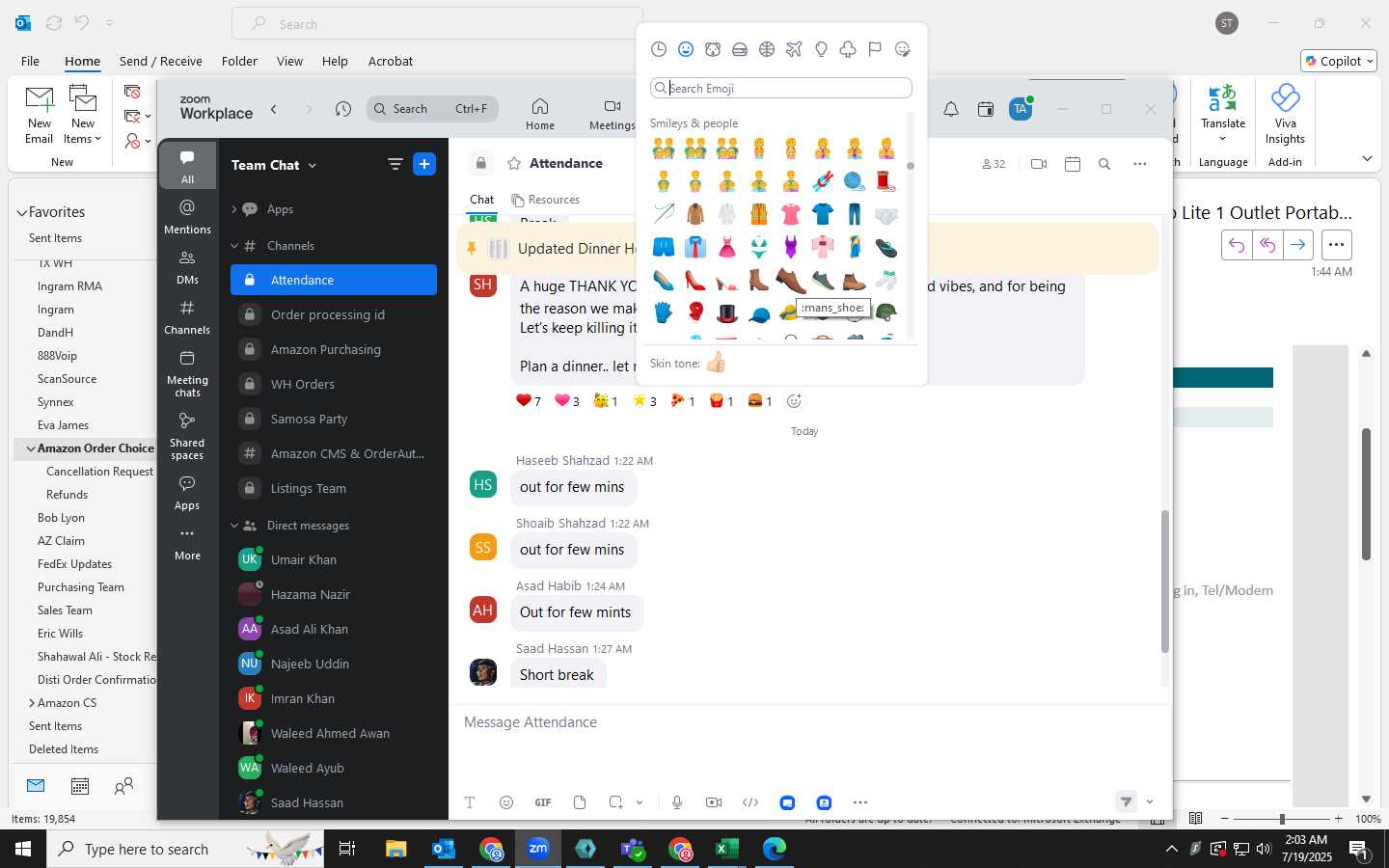Record an audio message
Screen dimensions: 1389x868
pyautogui.click(x=677, y=802)
